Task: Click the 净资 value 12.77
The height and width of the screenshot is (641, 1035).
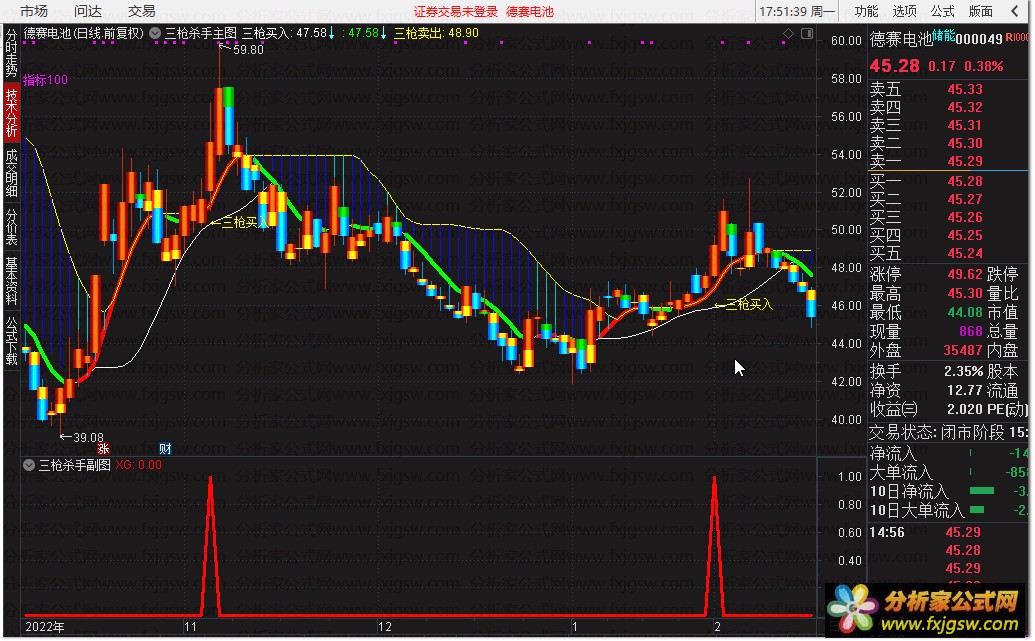Action: 965,390
